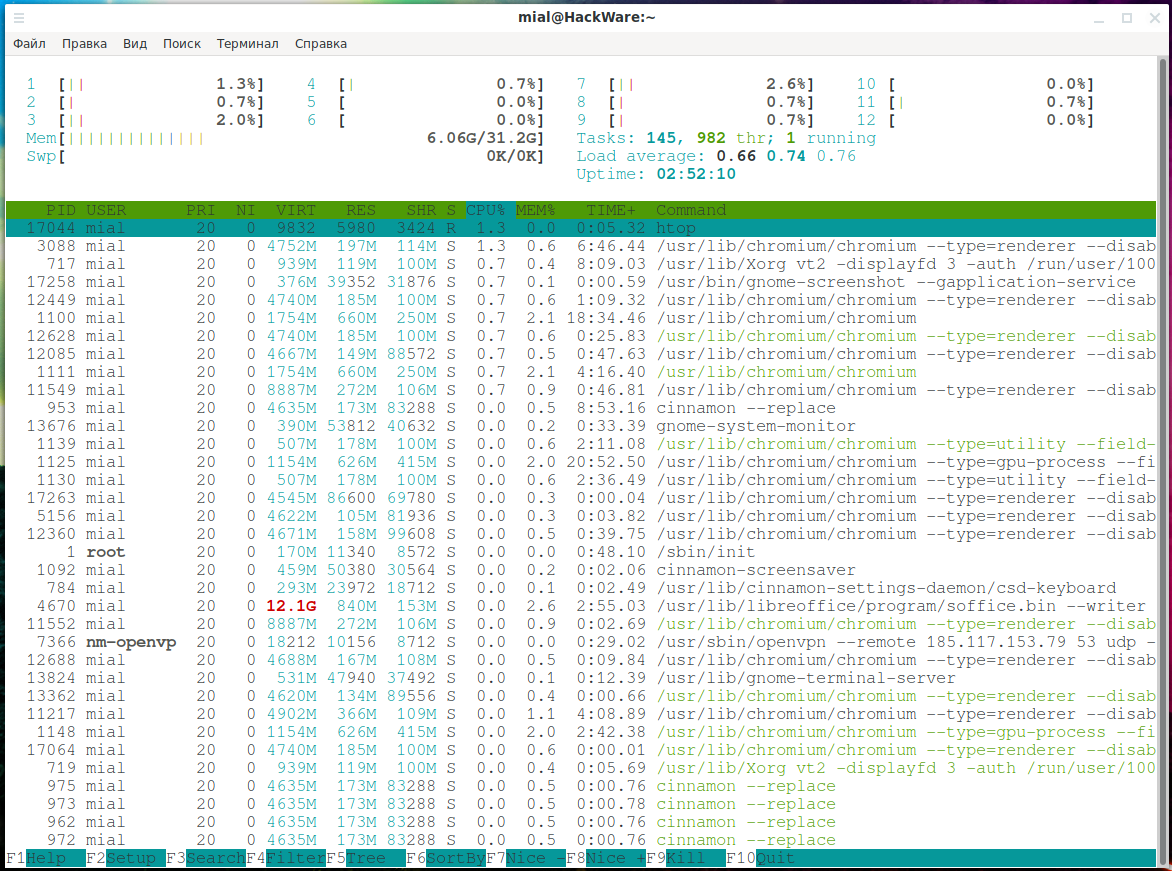Sort by the CPU% column header
Screen dimensions: 1172x871
pos(486,210)
